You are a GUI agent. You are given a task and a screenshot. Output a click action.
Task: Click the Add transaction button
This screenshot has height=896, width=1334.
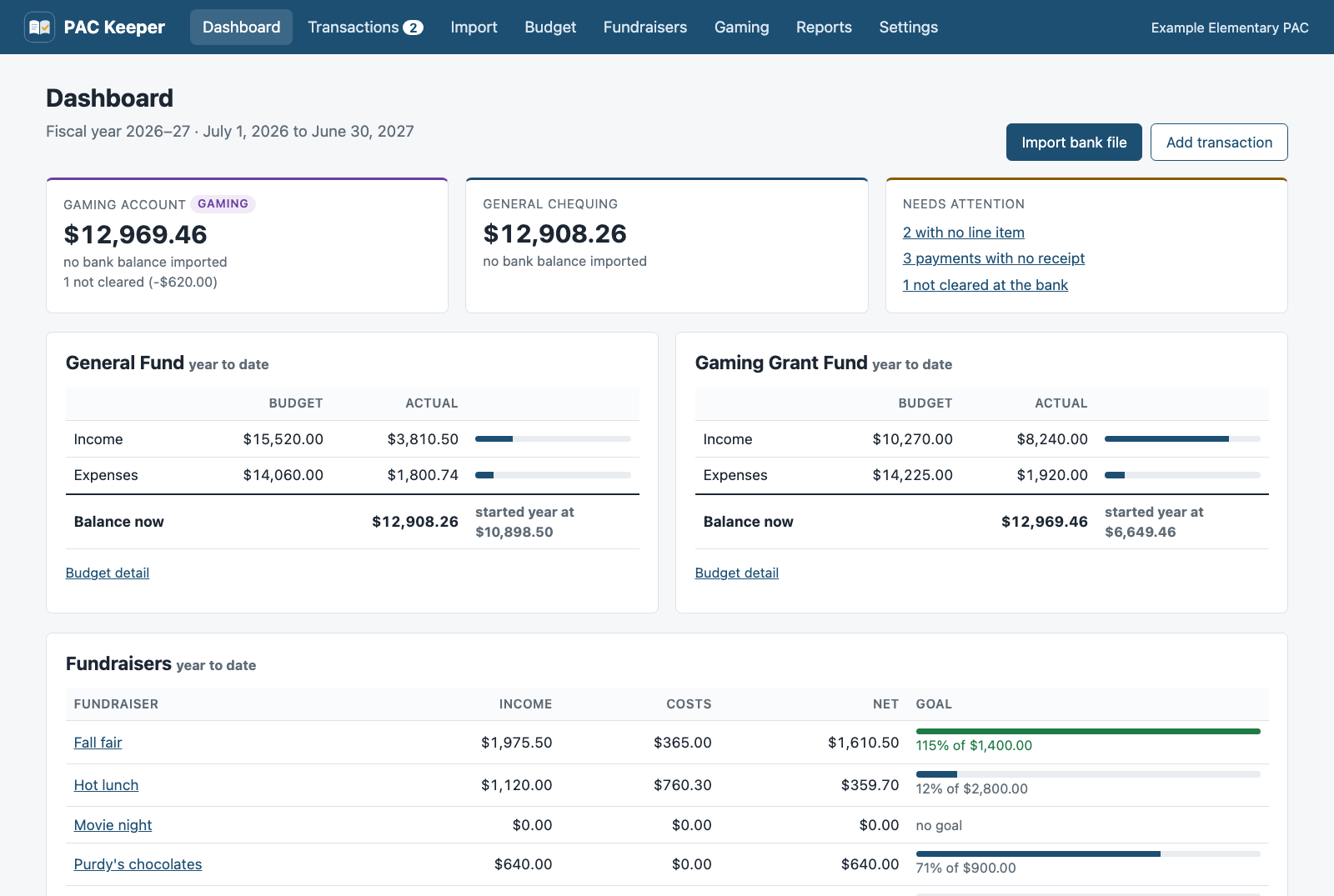point(1219,143)
